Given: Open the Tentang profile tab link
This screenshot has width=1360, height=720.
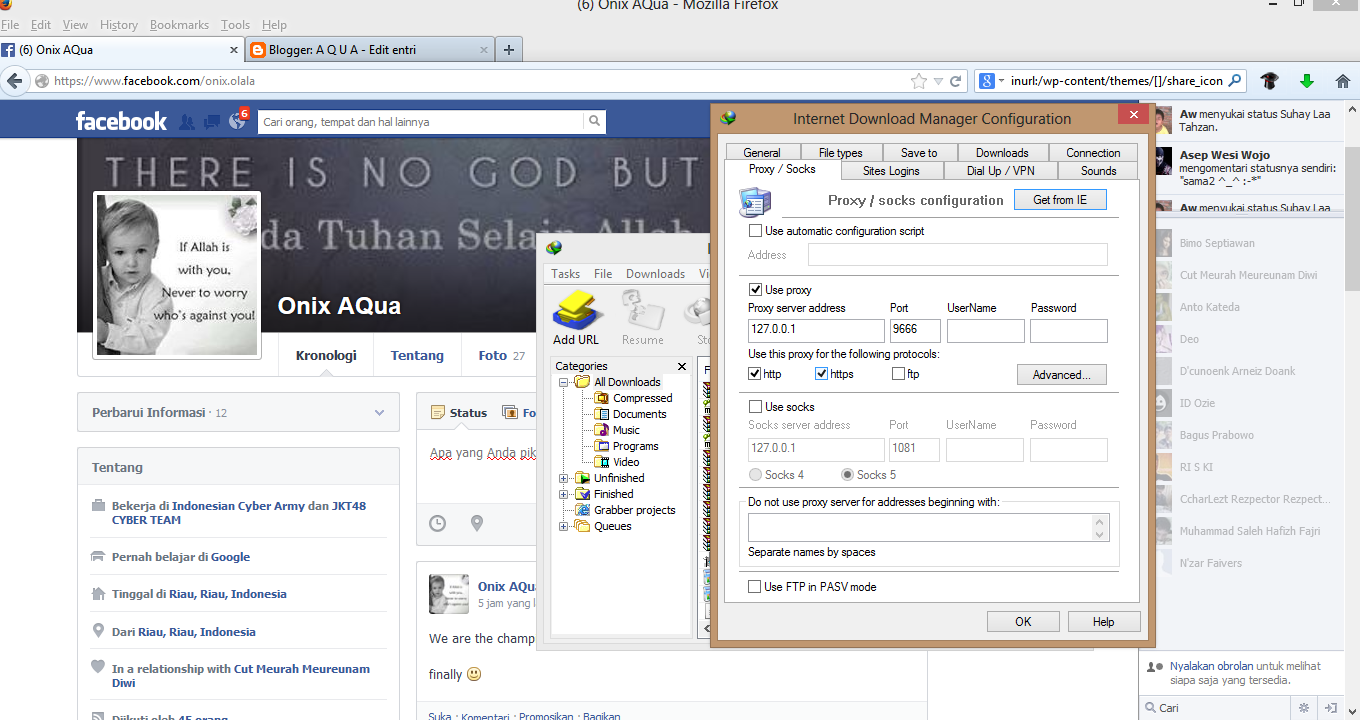Looking at the screenshot, I should click(417, 355).
